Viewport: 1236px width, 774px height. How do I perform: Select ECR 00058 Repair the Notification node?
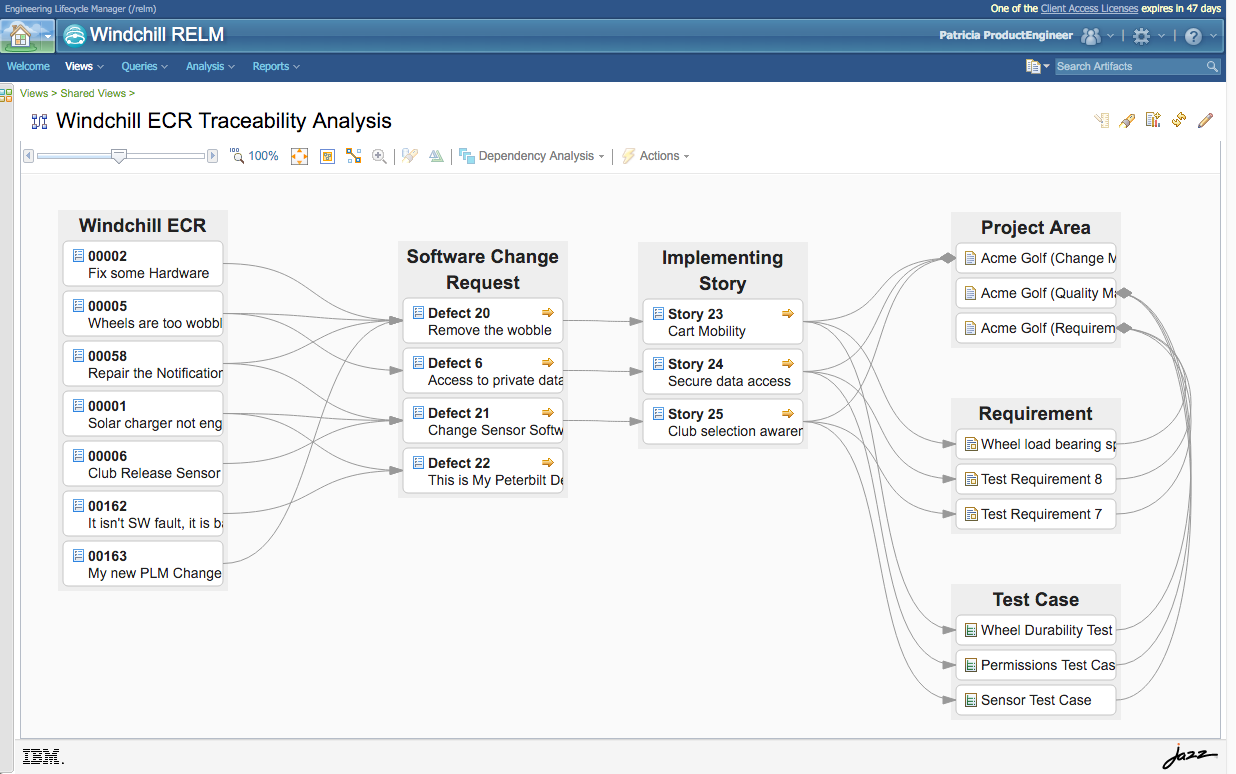[143, 364]
